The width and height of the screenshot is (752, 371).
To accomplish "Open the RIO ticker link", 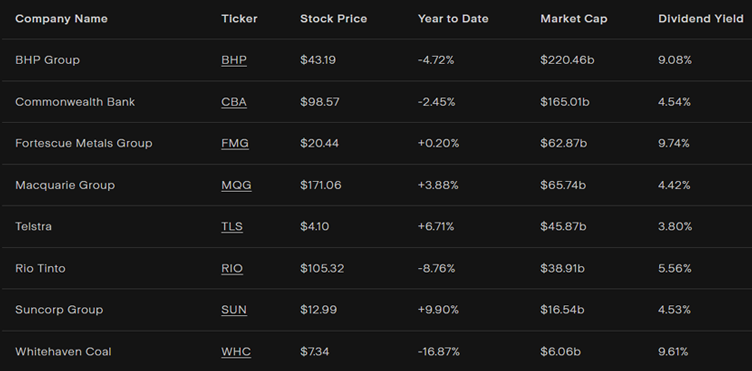I will pos(232,268).
